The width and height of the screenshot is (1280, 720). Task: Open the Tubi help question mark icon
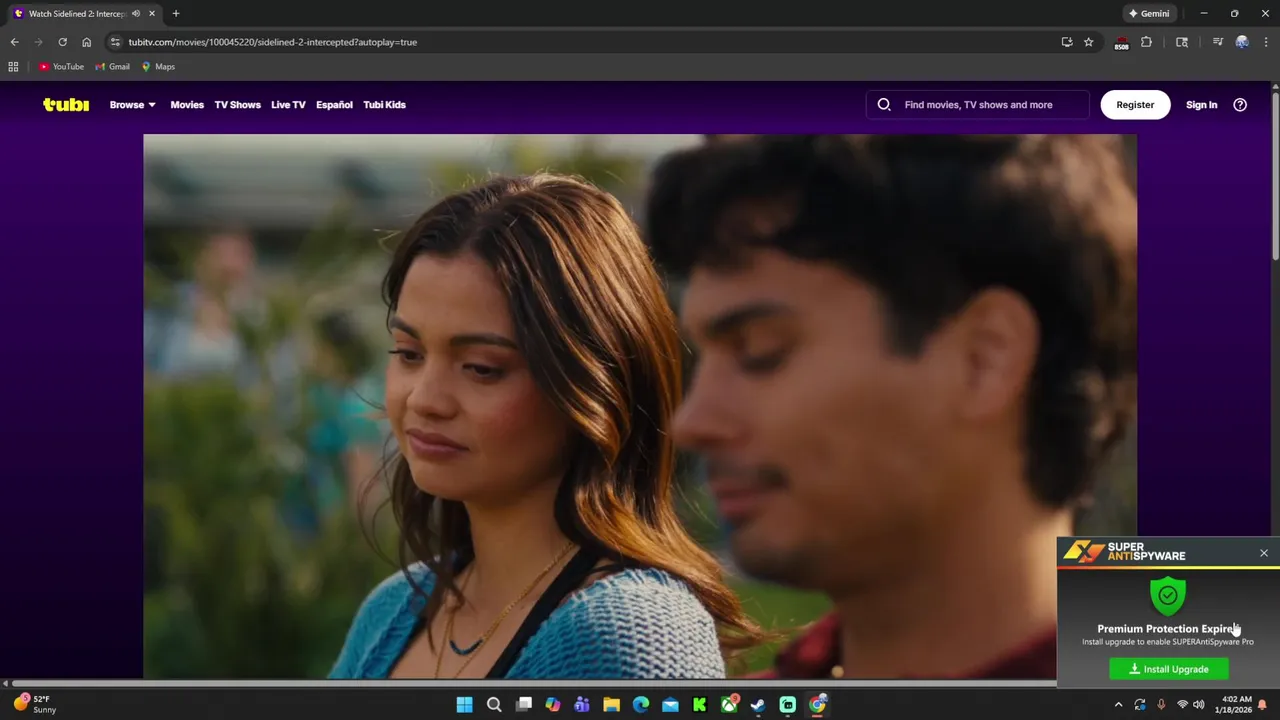1240,105
